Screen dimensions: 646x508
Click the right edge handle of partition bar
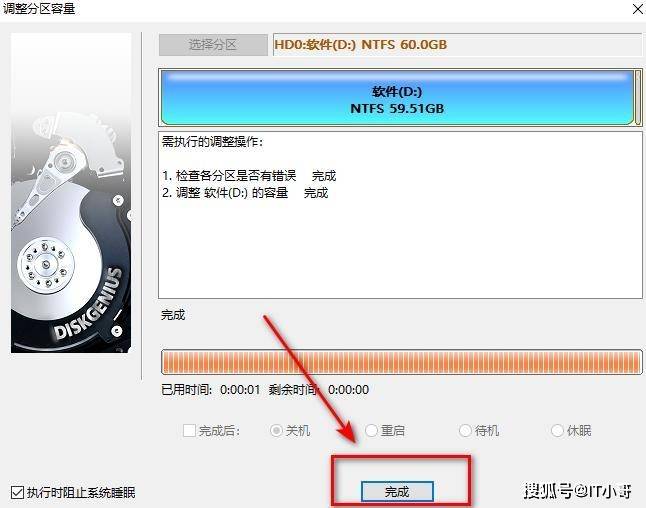point(638,97)
